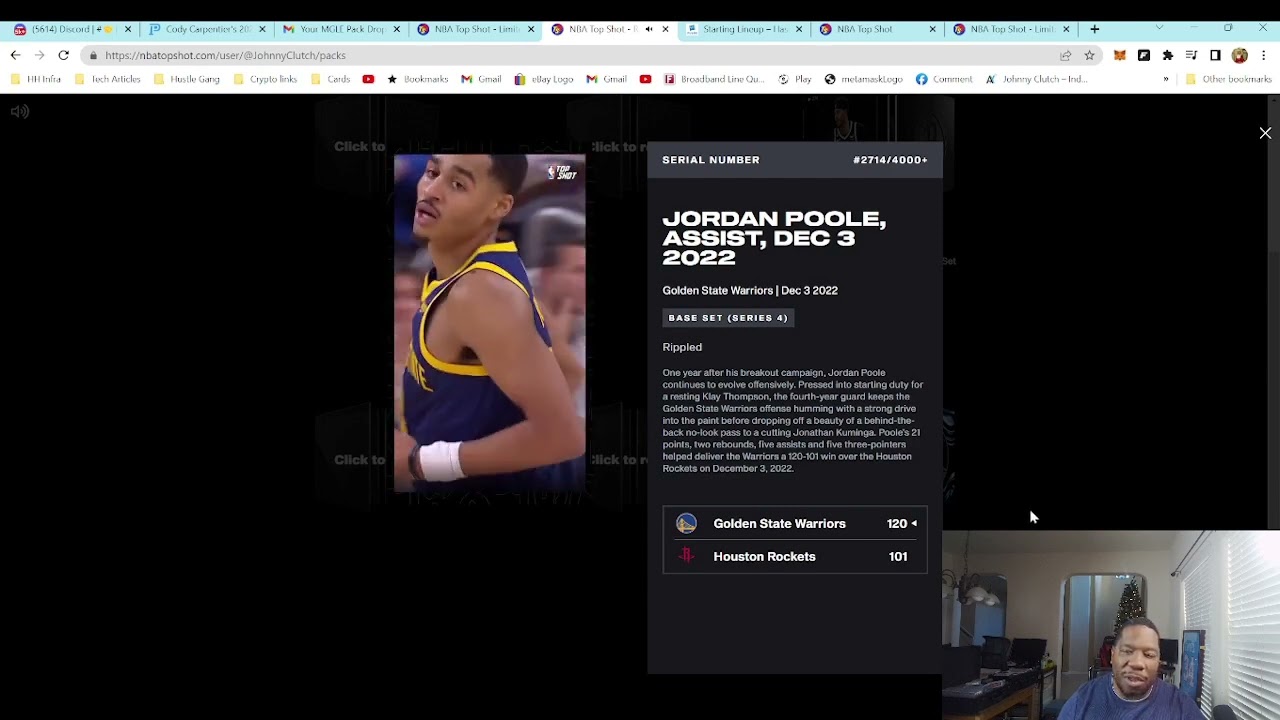The height and width of the screenshot is (720, 1280).
Task: Show hidden bookmarks via the double chevron
Action: tap(1165, 79)
